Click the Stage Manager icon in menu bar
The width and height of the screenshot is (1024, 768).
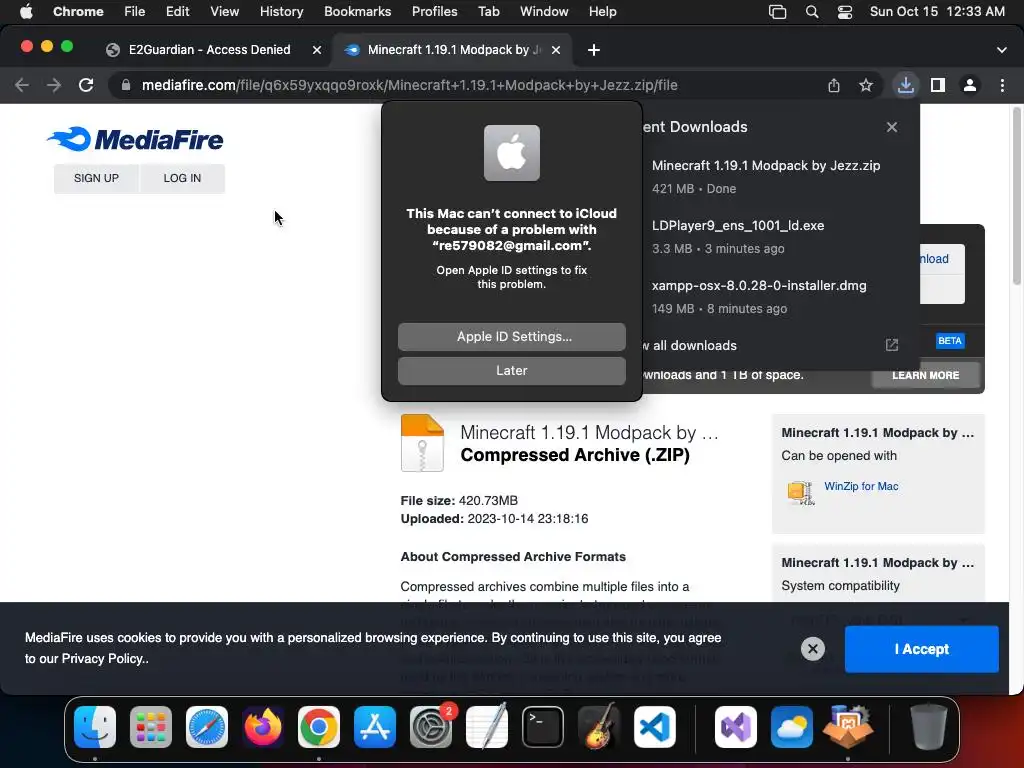[x=777, y=12]
